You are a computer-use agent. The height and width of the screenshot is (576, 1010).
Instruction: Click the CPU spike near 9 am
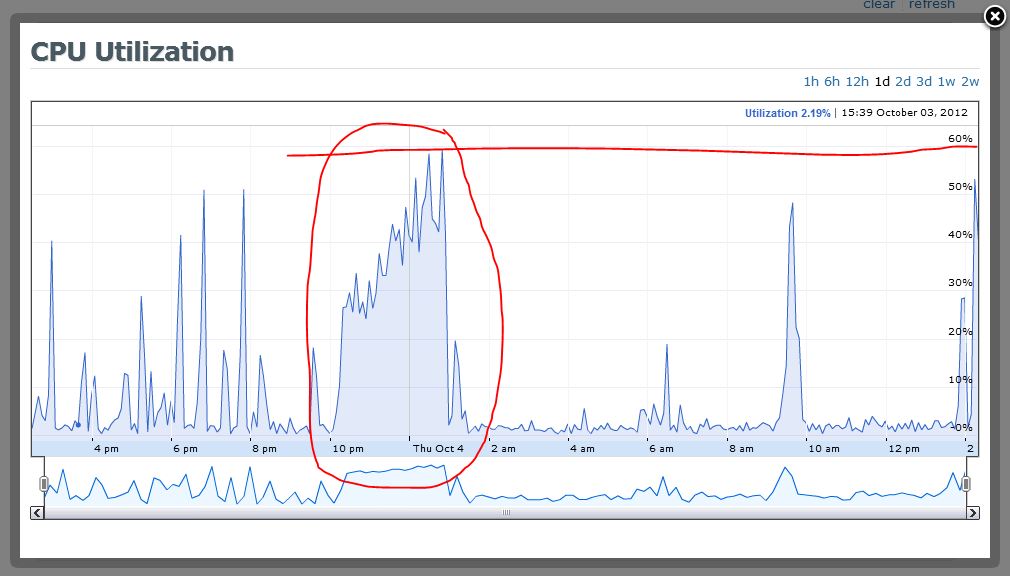click(792, 205)
